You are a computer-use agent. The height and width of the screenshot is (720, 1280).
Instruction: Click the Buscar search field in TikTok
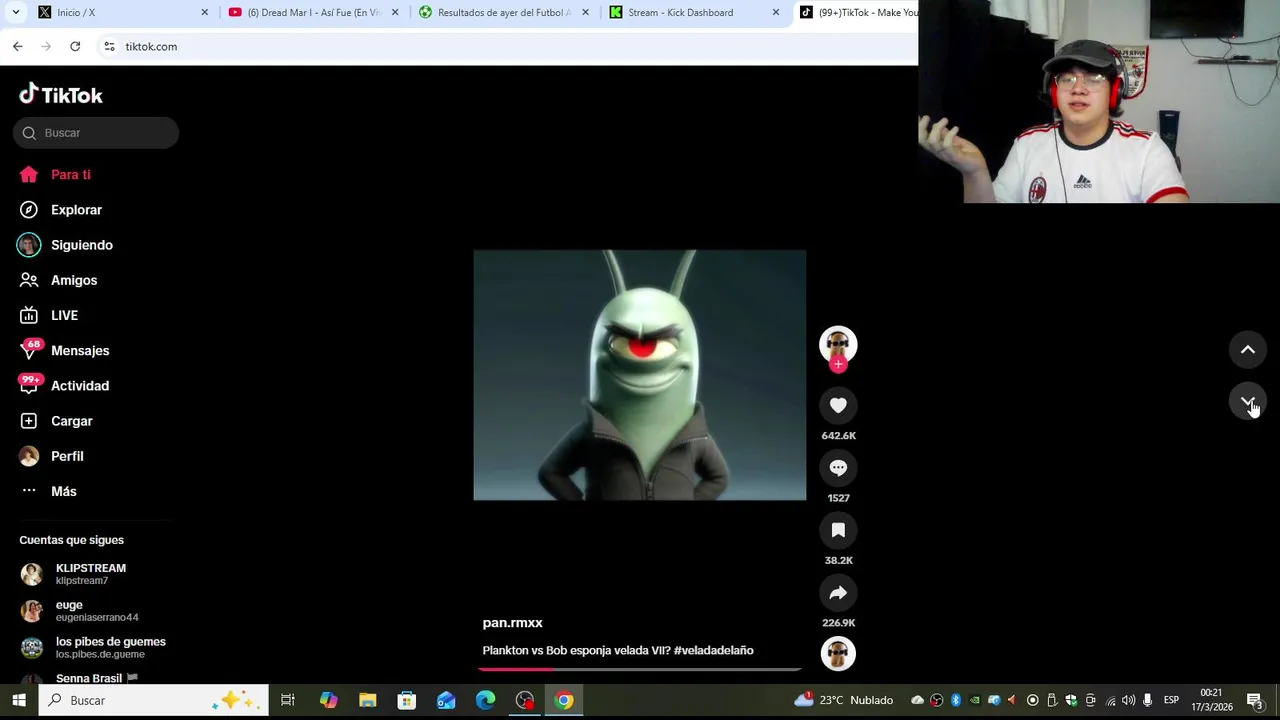[96, 133]
